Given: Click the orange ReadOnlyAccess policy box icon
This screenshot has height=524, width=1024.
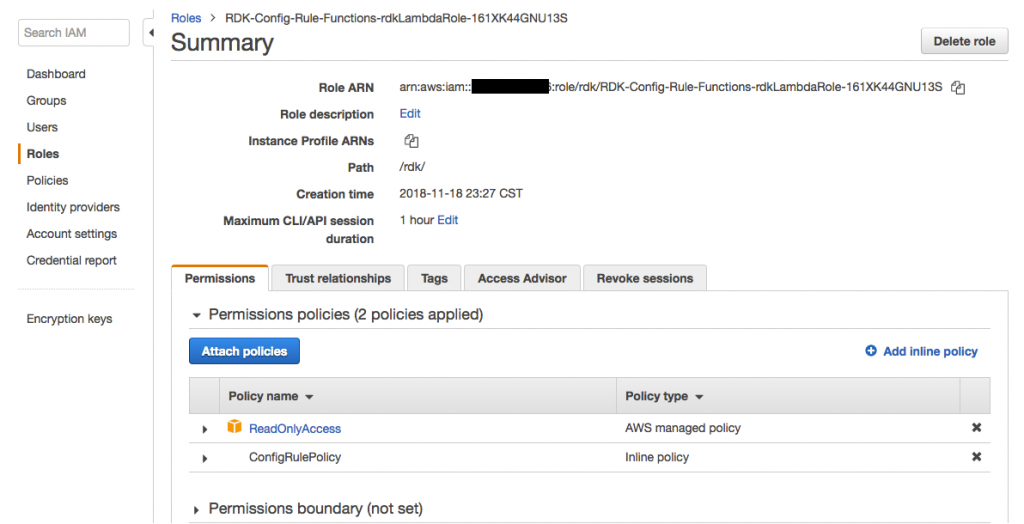Looking at the screenshot, I should (234, 427).
